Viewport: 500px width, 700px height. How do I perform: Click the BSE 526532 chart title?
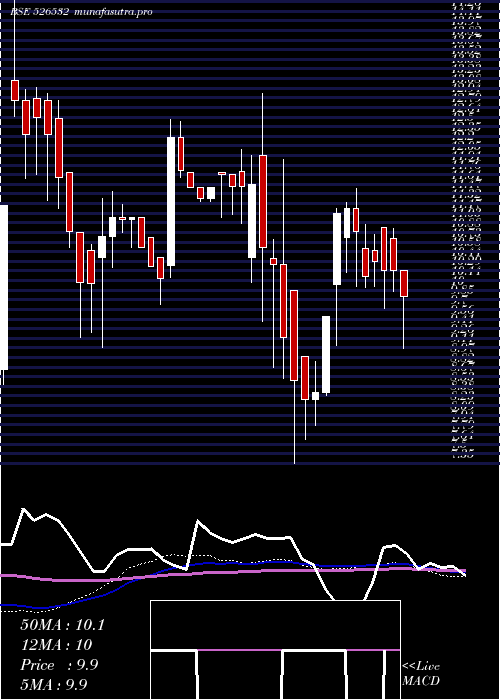click(81, 12)
